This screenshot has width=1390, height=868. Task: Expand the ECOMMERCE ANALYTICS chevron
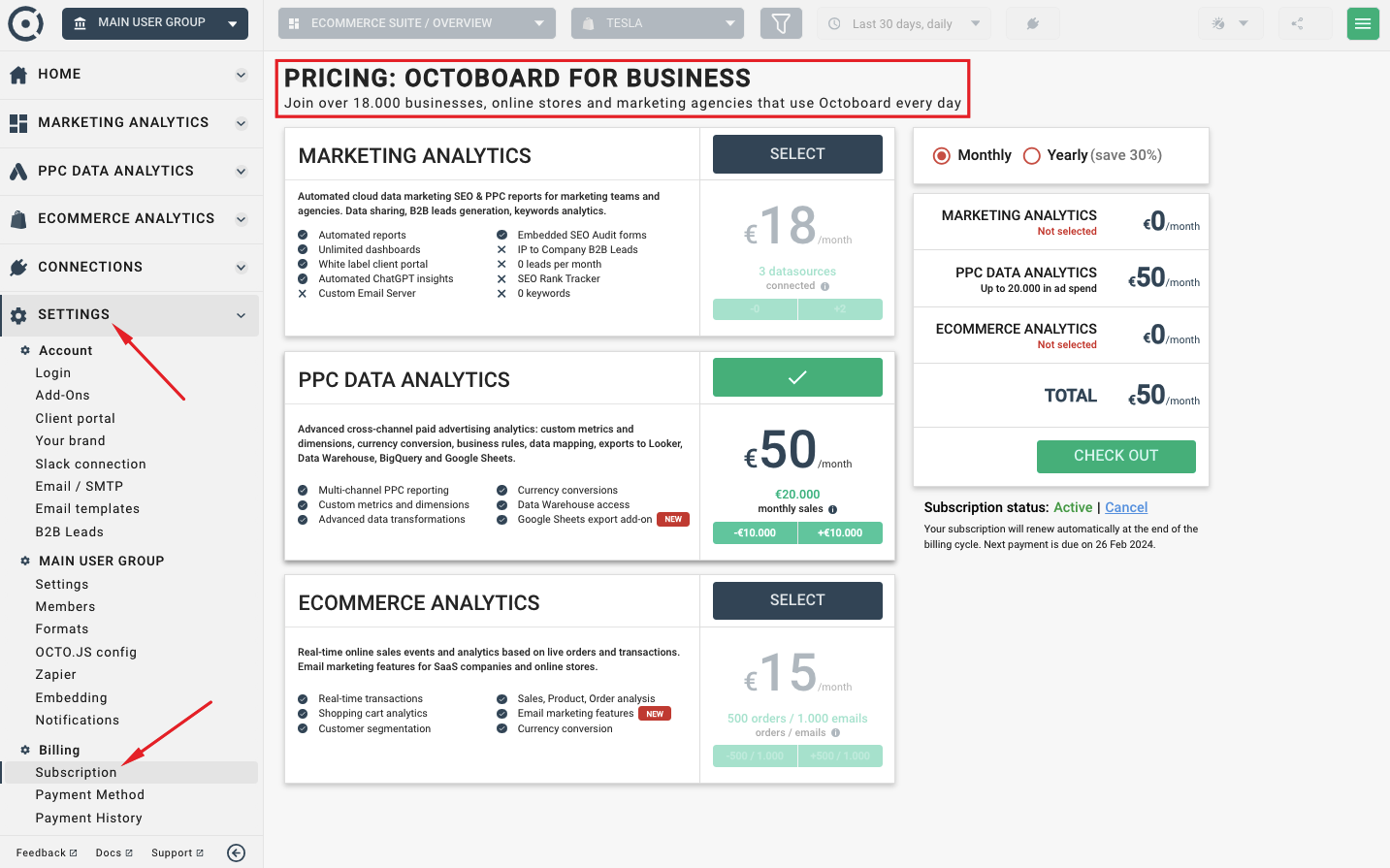click(242, 219)
